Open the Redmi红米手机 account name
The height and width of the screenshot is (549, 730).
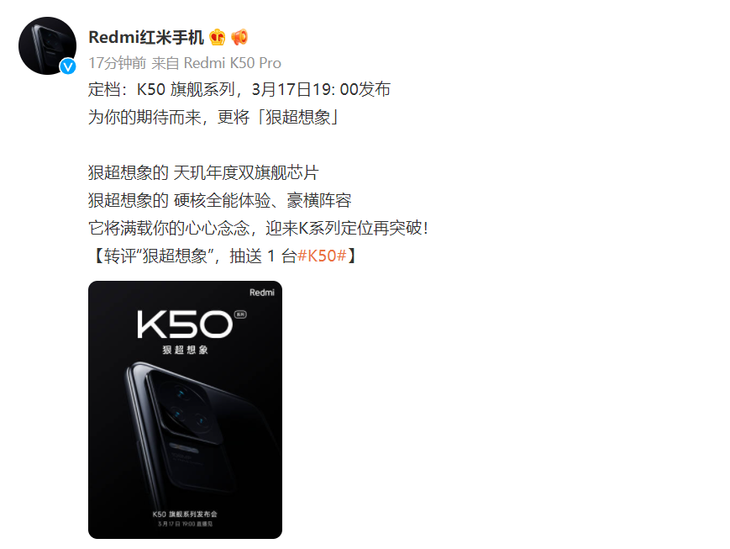pos(146,37)
